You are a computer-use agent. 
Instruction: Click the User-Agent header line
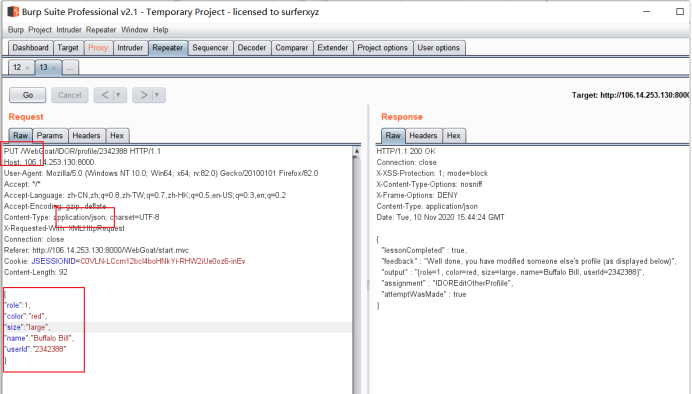(x=161, y=173)
